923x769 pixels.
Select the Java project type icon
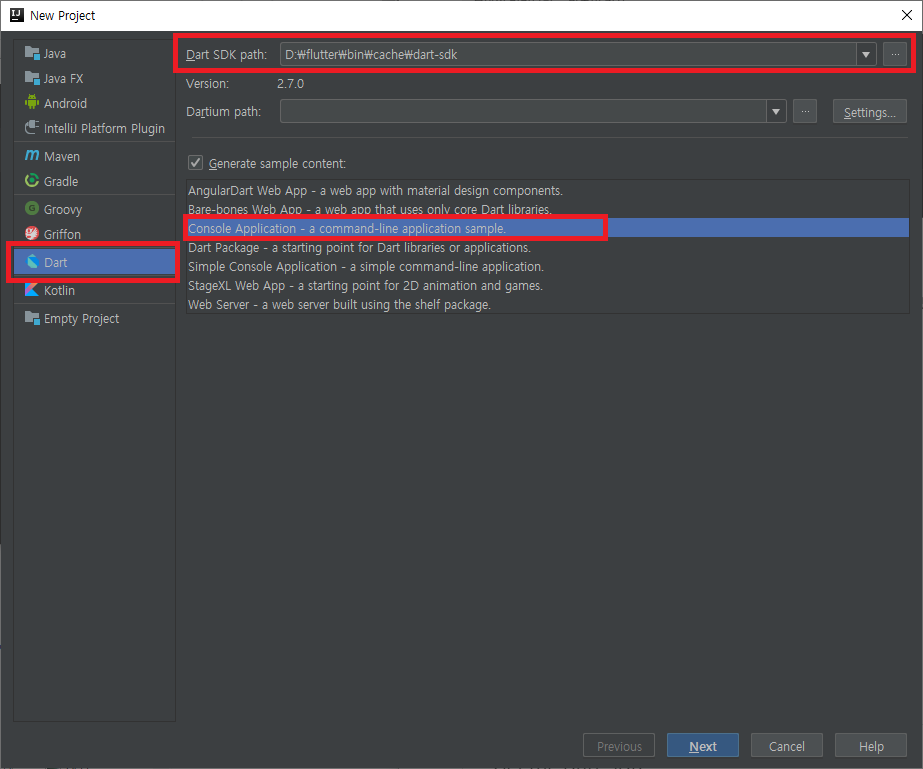point(32,53)
